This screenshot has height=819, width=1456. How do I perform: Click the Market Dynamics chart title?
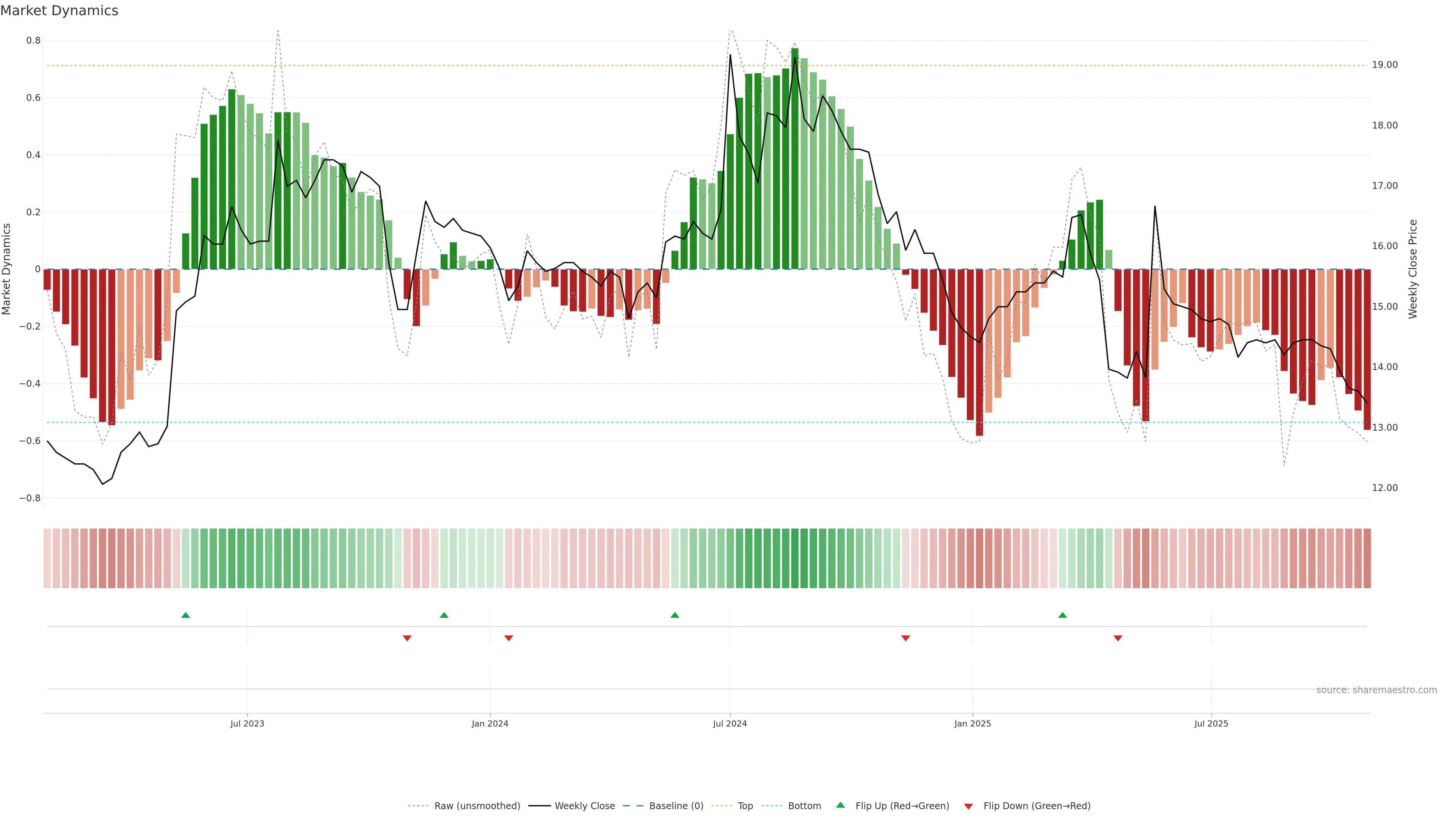click(x=60, y=11)
